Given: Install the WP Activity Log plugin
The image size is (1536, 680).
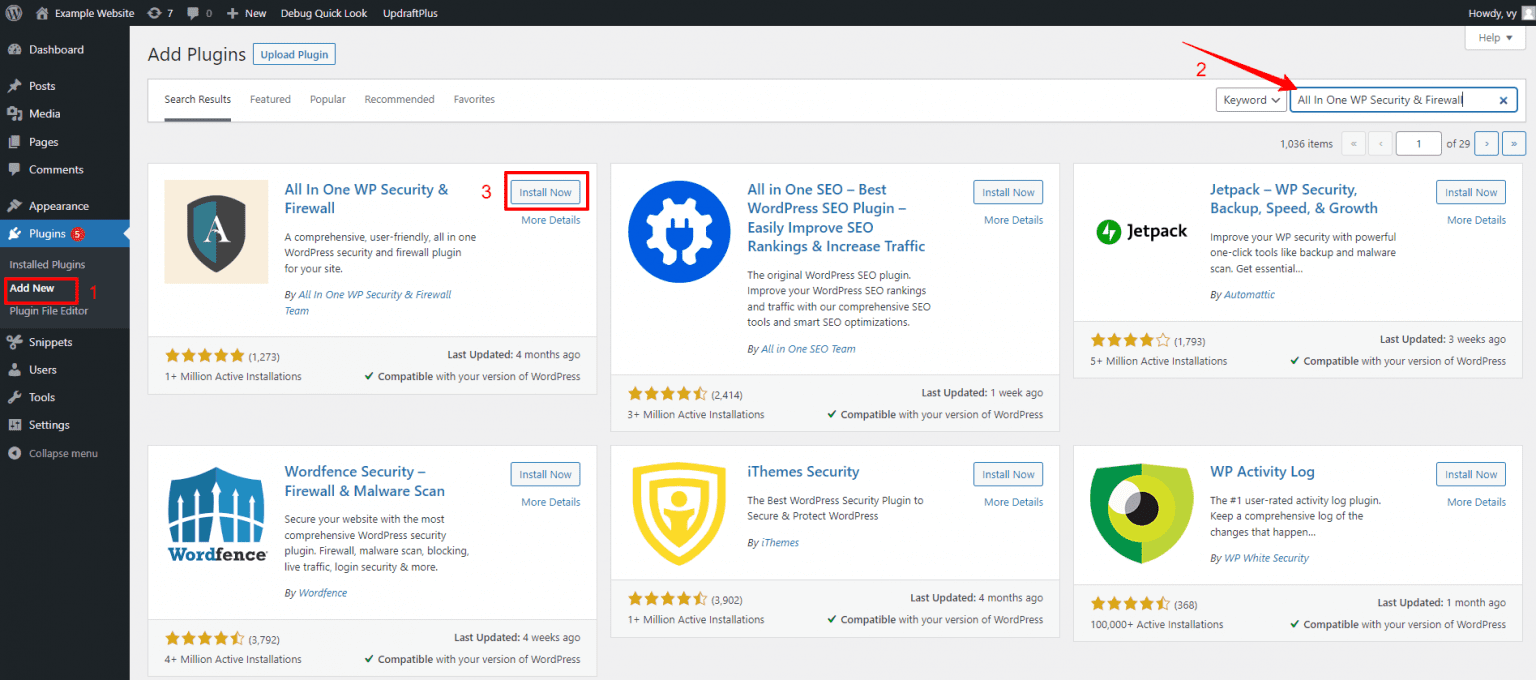Looking at the screenshot, I should [1471, 474].
